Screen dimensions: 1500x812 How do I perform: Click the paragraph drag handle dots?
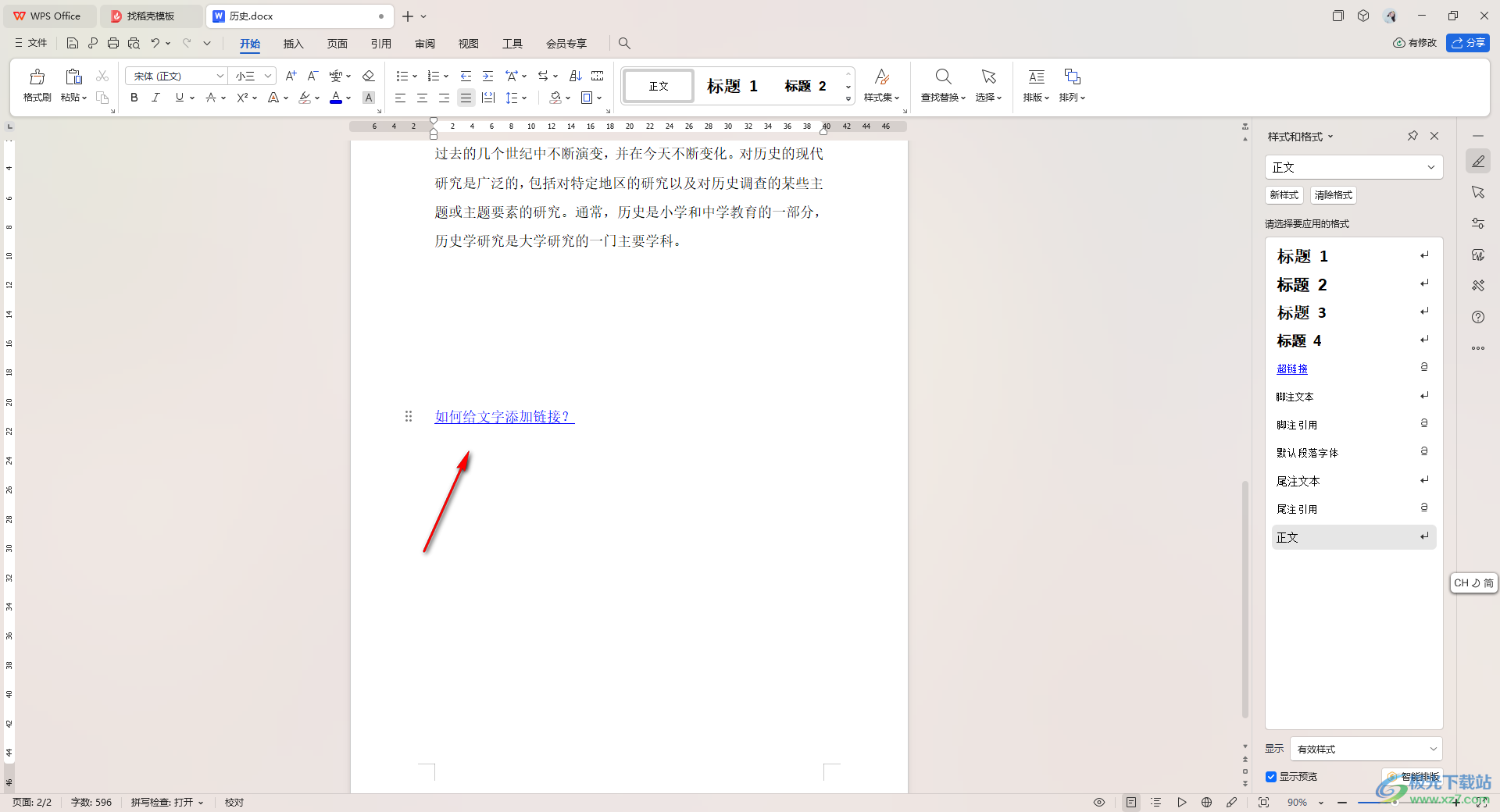[x=408, y=416]
